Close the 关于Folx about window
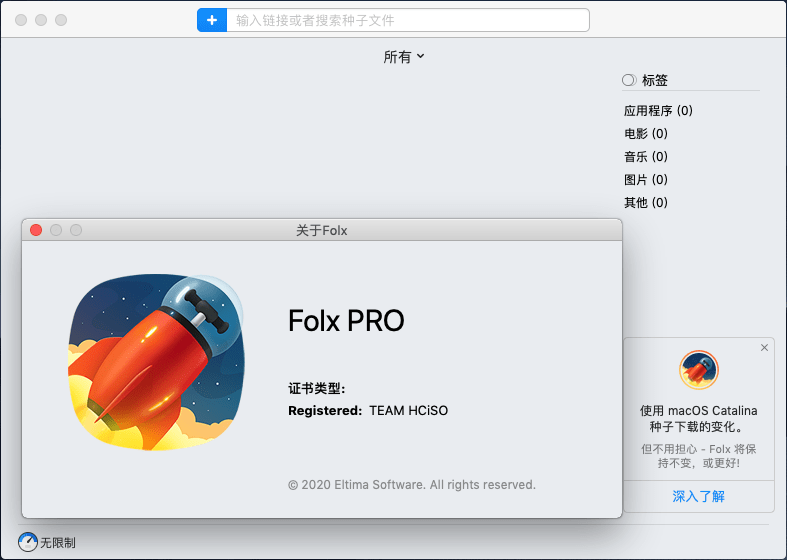The width and height of the screenshot is (787, 560). (36, 230)
